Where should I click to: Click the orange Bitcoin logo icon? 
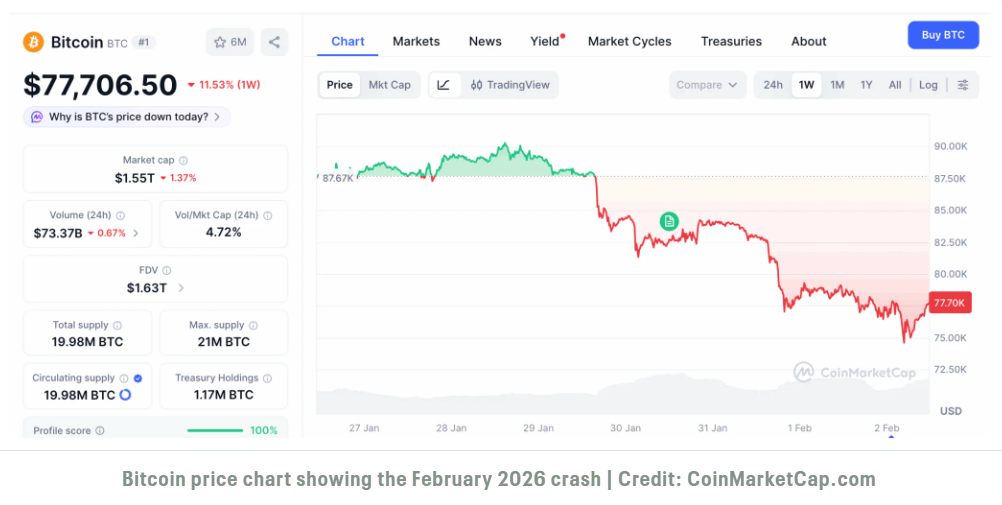(34, 42)
